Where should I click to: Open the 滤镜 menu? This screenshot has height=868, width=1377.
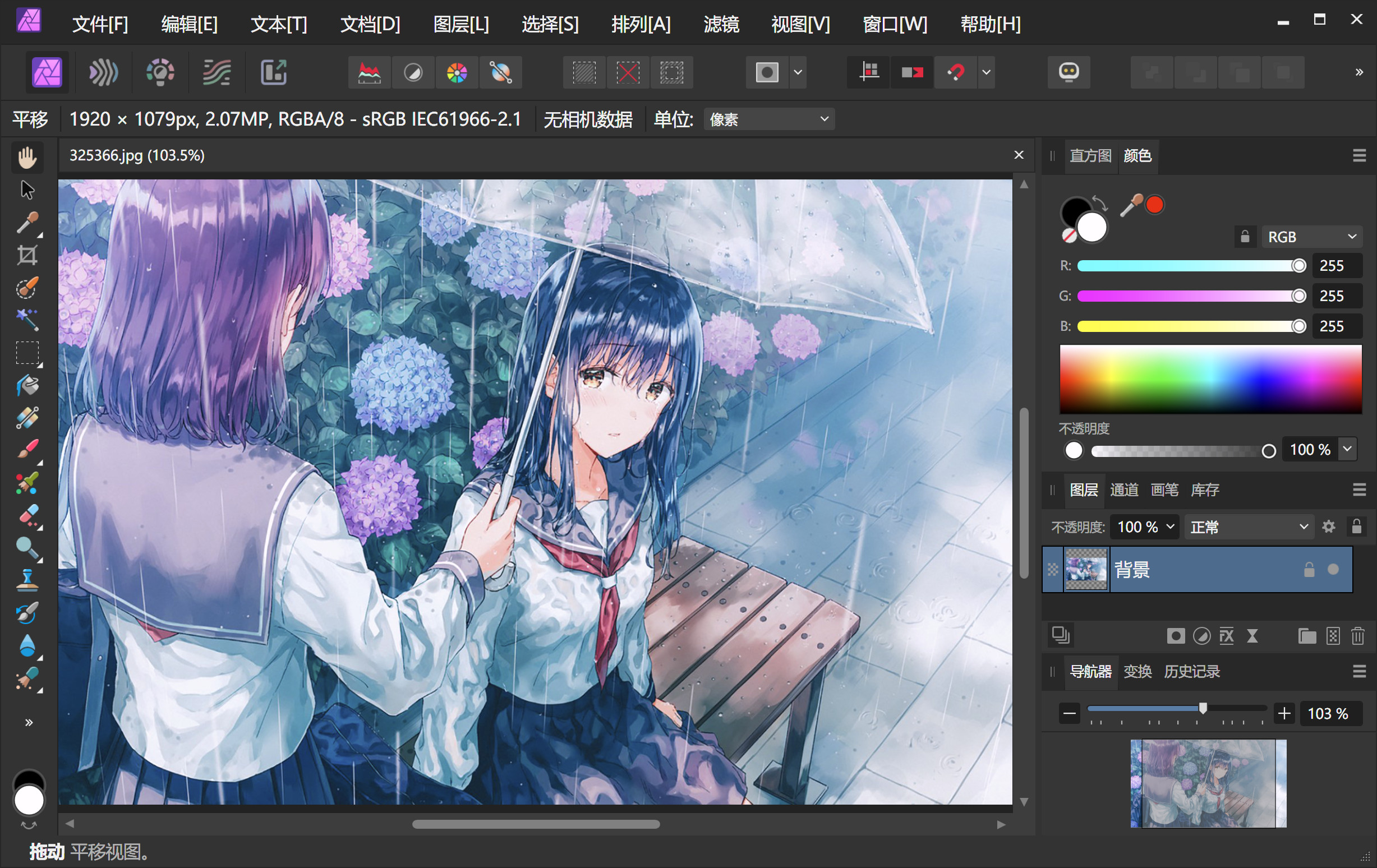click(x=721, y=24)
